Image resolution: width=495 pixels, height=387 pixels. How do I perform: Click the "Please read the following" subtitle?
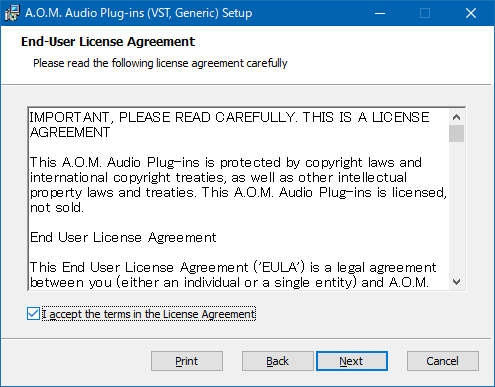tap(160, 63)
